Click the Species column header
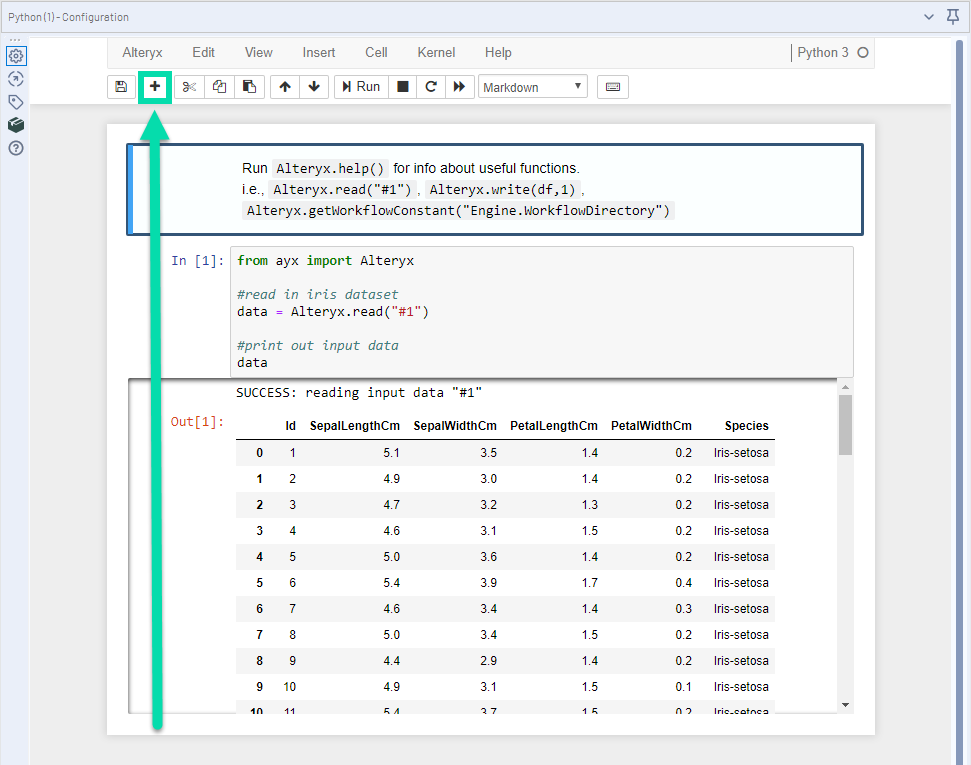This screenshot has height=765, width=971. pyautogui.click(x=746, y=426)
